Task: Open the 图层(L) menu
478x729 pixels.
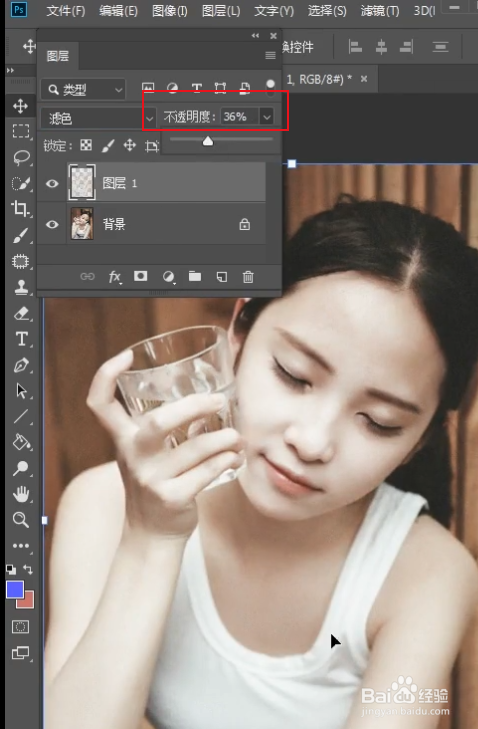Action: [221, 11]
